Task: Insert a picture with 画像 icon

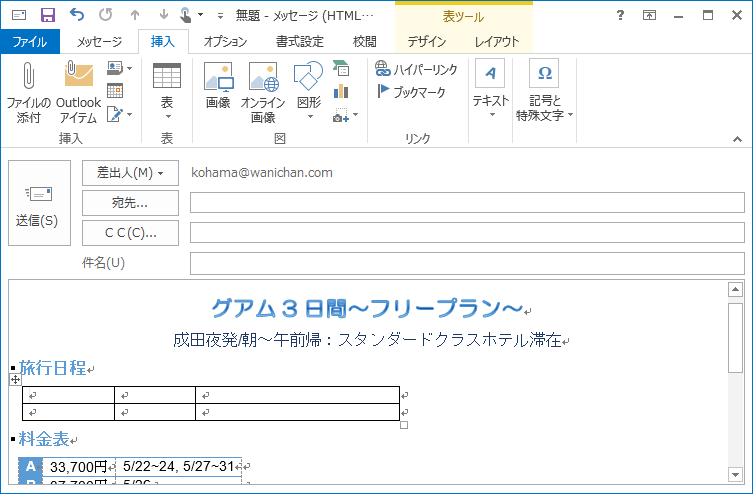Action: coord(219,77)
